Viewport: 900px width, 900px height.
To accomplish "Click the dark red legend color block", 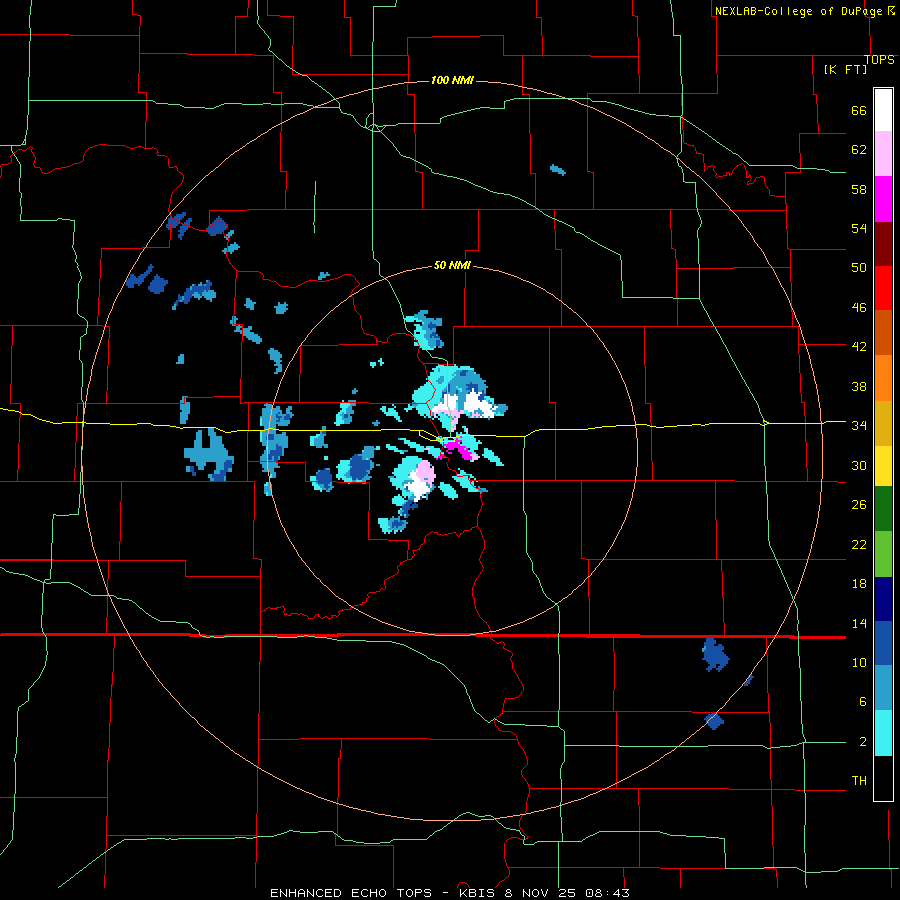I will click(883, 243).
